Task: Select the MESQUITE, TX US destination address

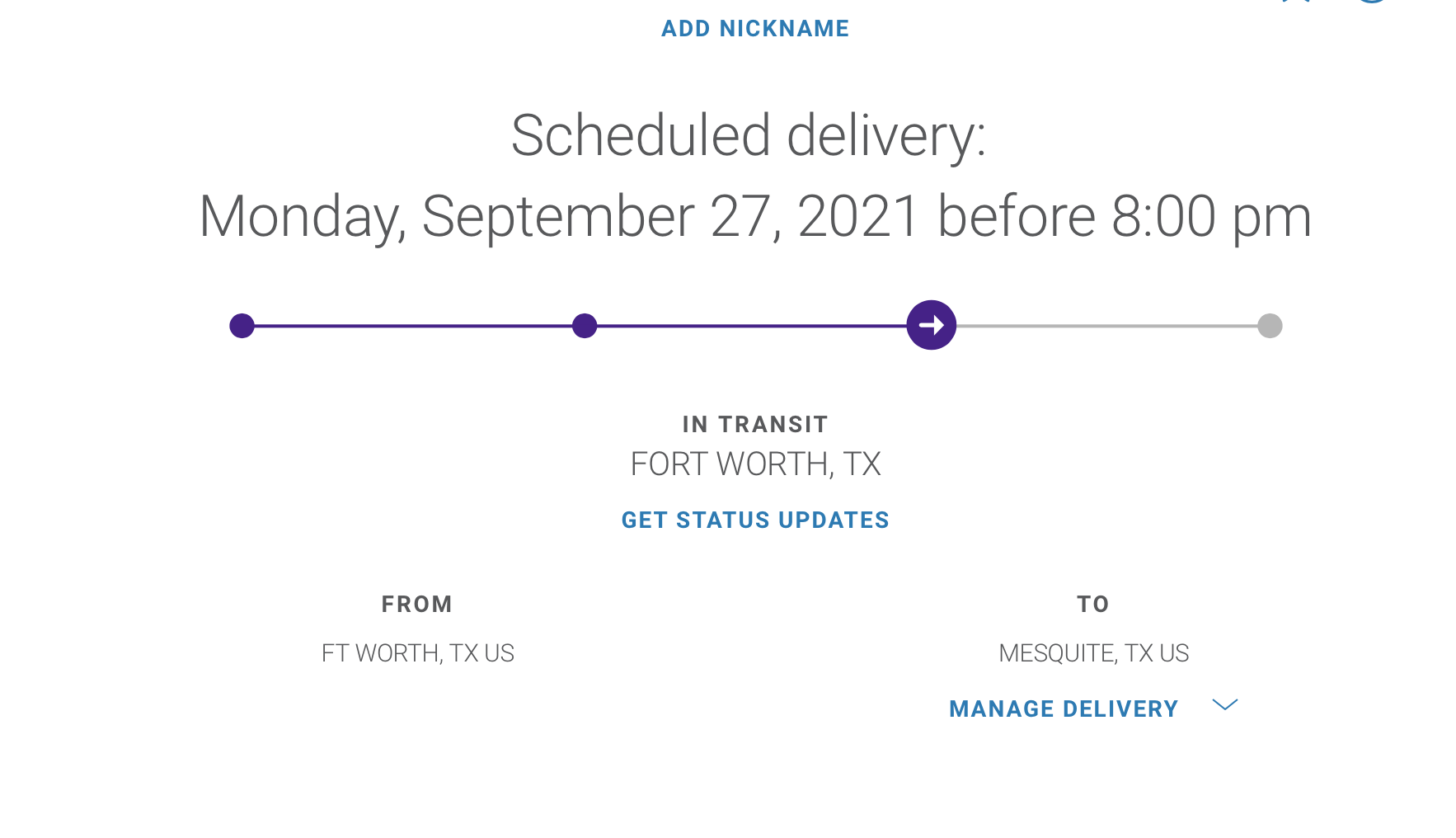Action: tap(1094, 653)
